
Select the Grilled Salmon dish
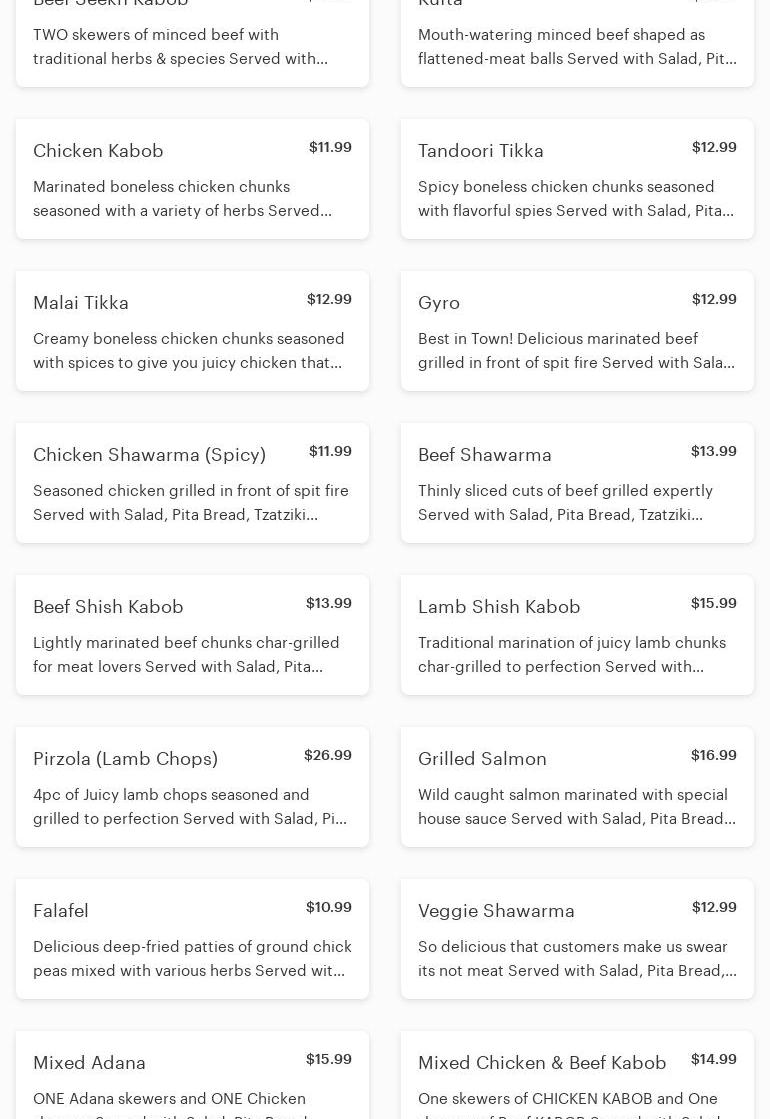tap(482, 759)
